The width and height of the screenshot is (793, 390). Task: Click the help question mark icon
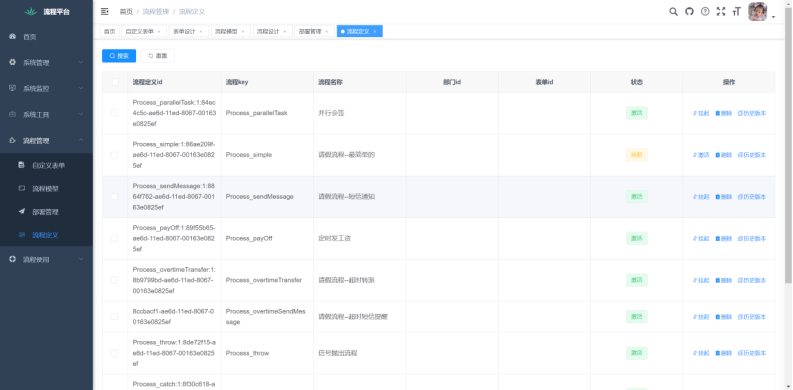point(705,12)
